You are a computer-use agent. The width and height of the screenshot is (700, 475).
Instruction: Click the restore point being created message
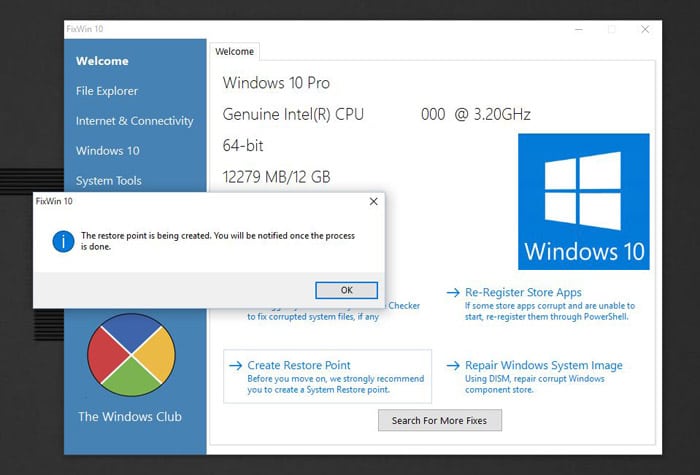(x=217, y=241)
